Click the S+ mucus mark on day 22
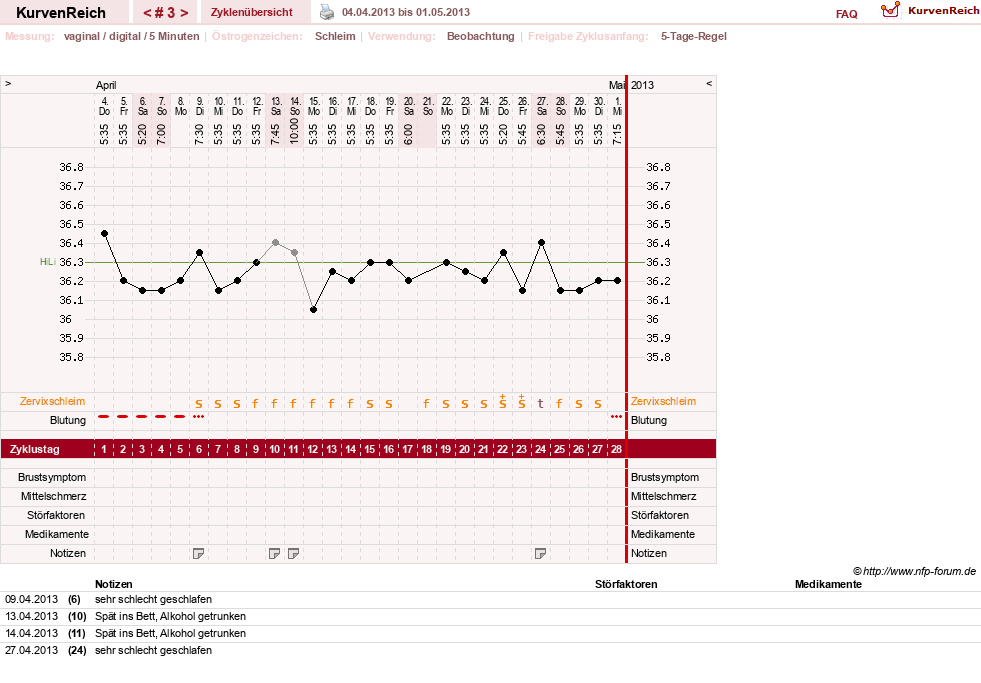Image resolution: width=981 pixels, height=683 pixels. point(502,402)
